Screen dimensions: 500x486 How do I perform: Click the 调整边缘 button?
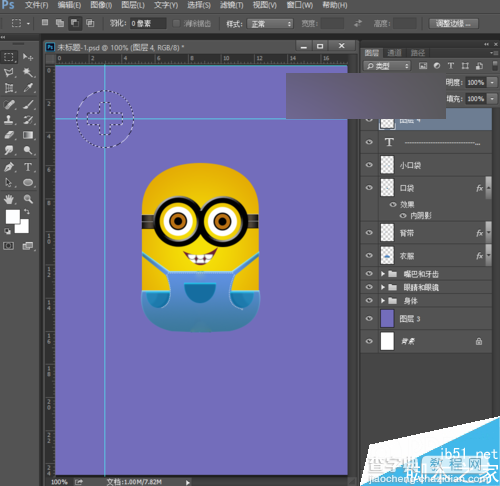453,24
